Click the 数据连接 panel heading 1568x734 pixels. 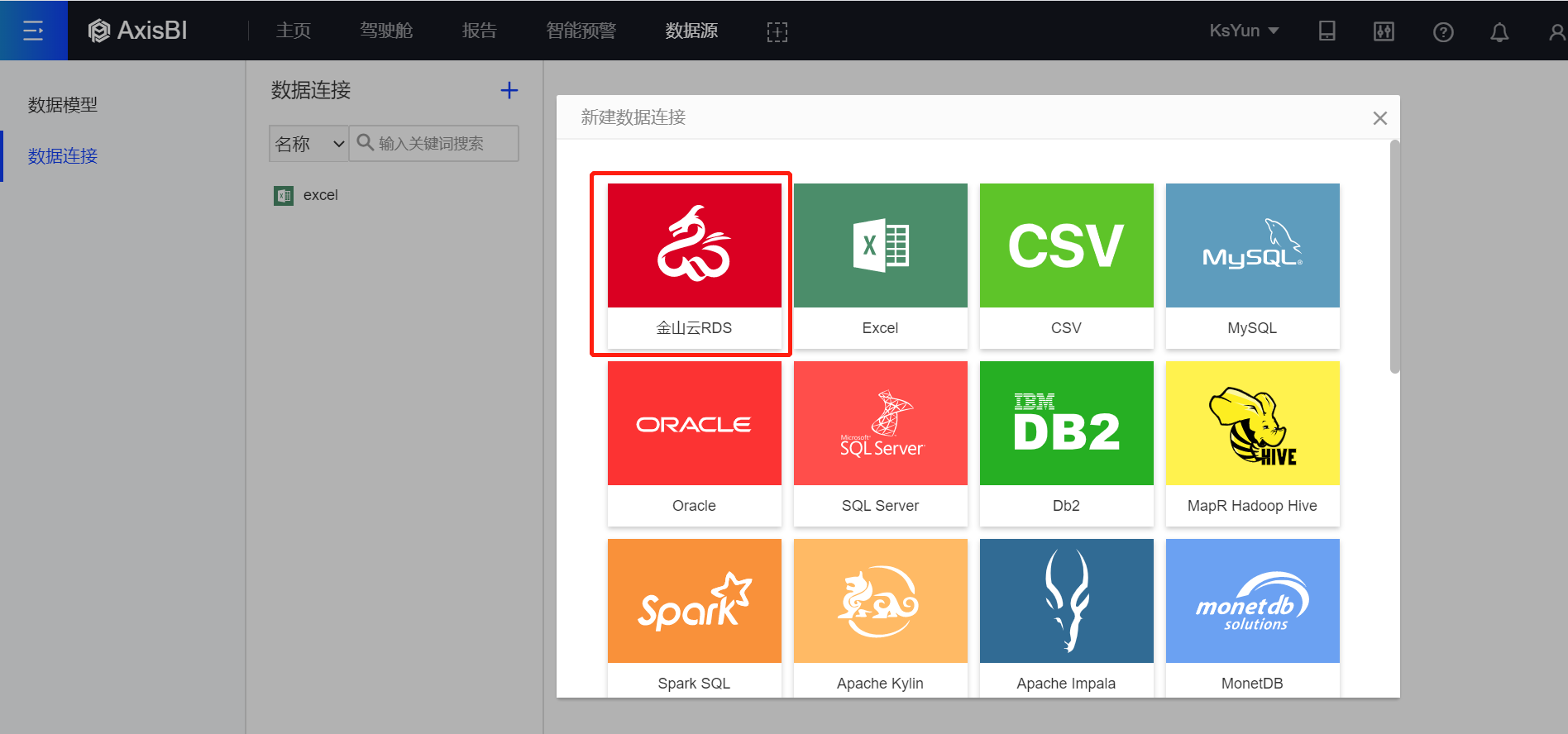click(311, 90)
